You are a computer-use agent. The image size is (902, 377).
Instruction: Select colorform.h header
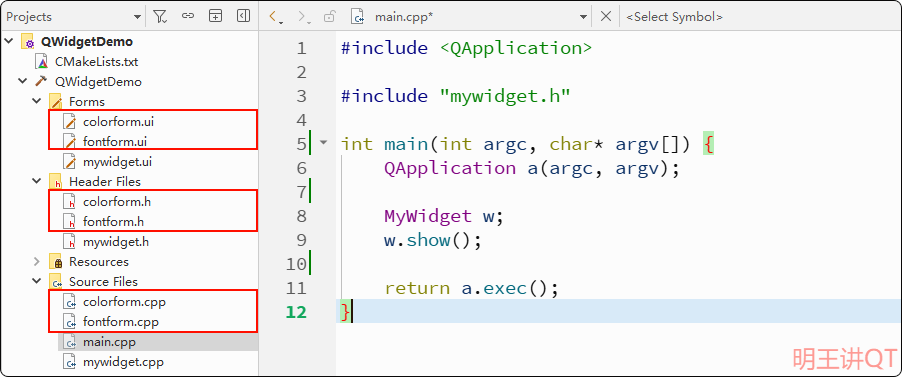[x=117, y=201]
